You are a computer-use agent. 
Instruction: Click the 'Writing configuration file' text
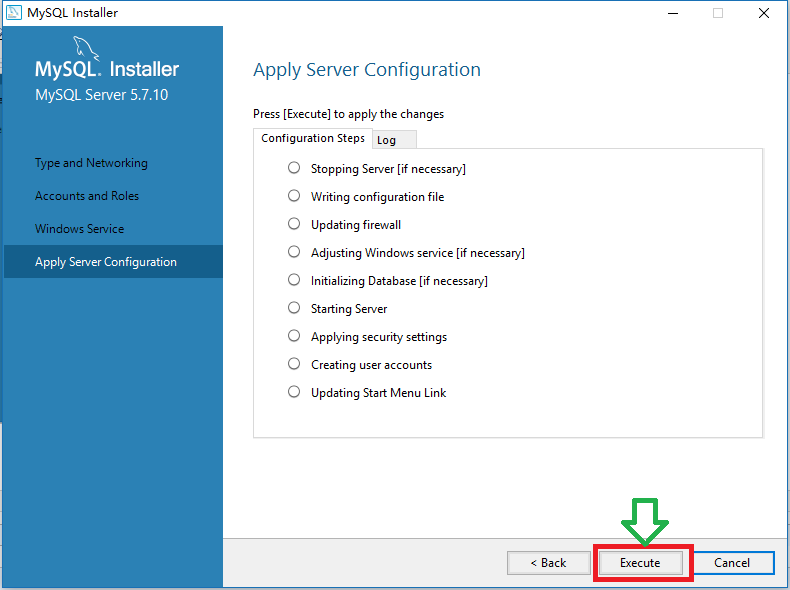377,196
